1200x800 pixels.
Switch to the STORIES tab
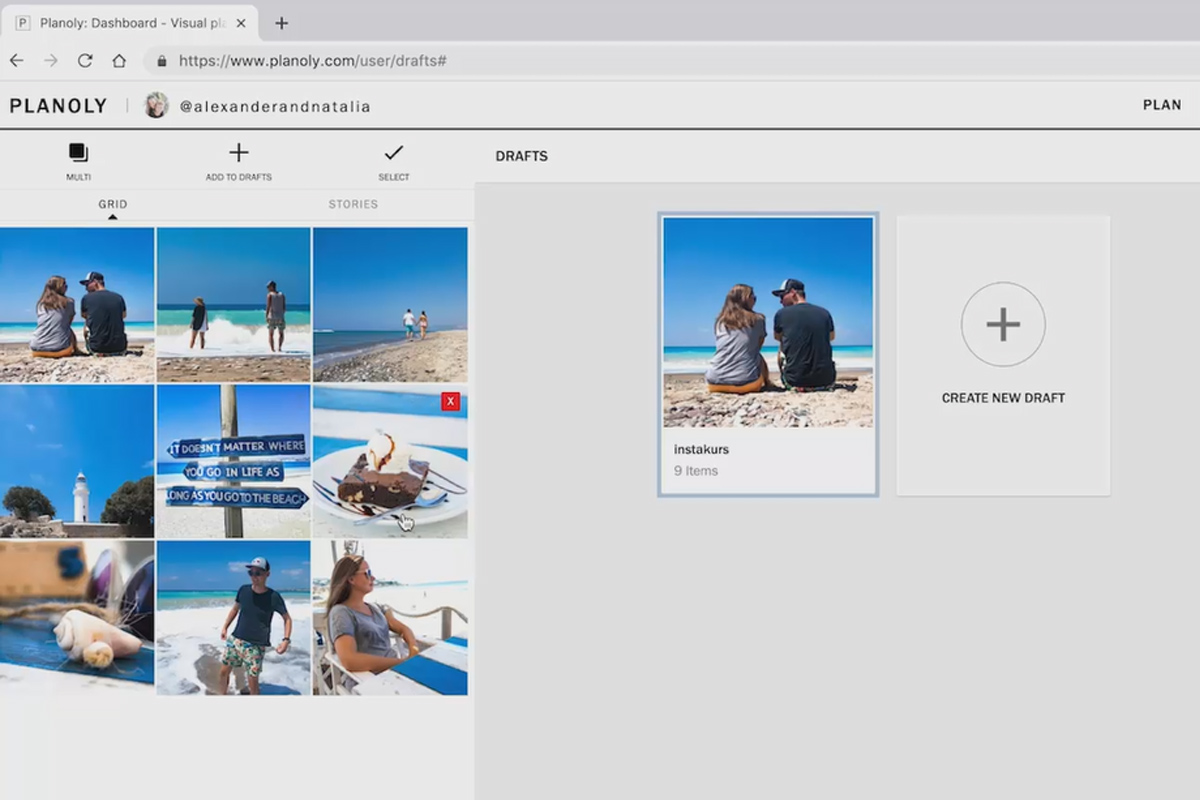353,204
